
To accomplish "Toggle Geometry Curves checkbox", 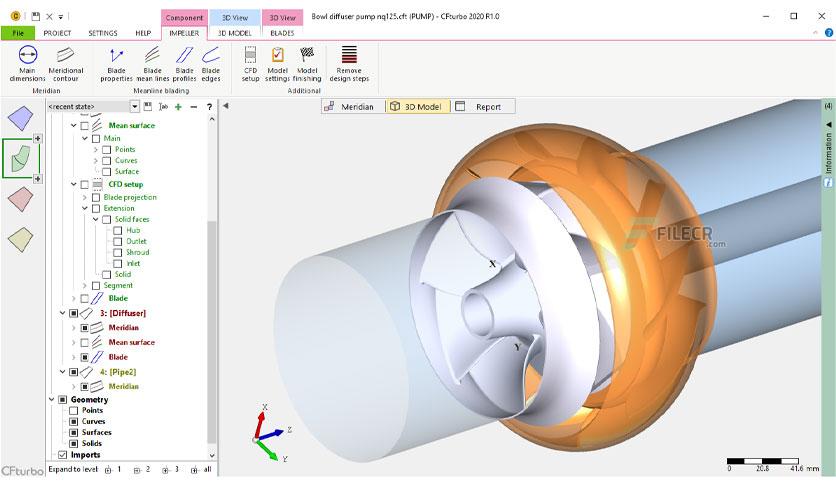I will [x=74, y=422].
